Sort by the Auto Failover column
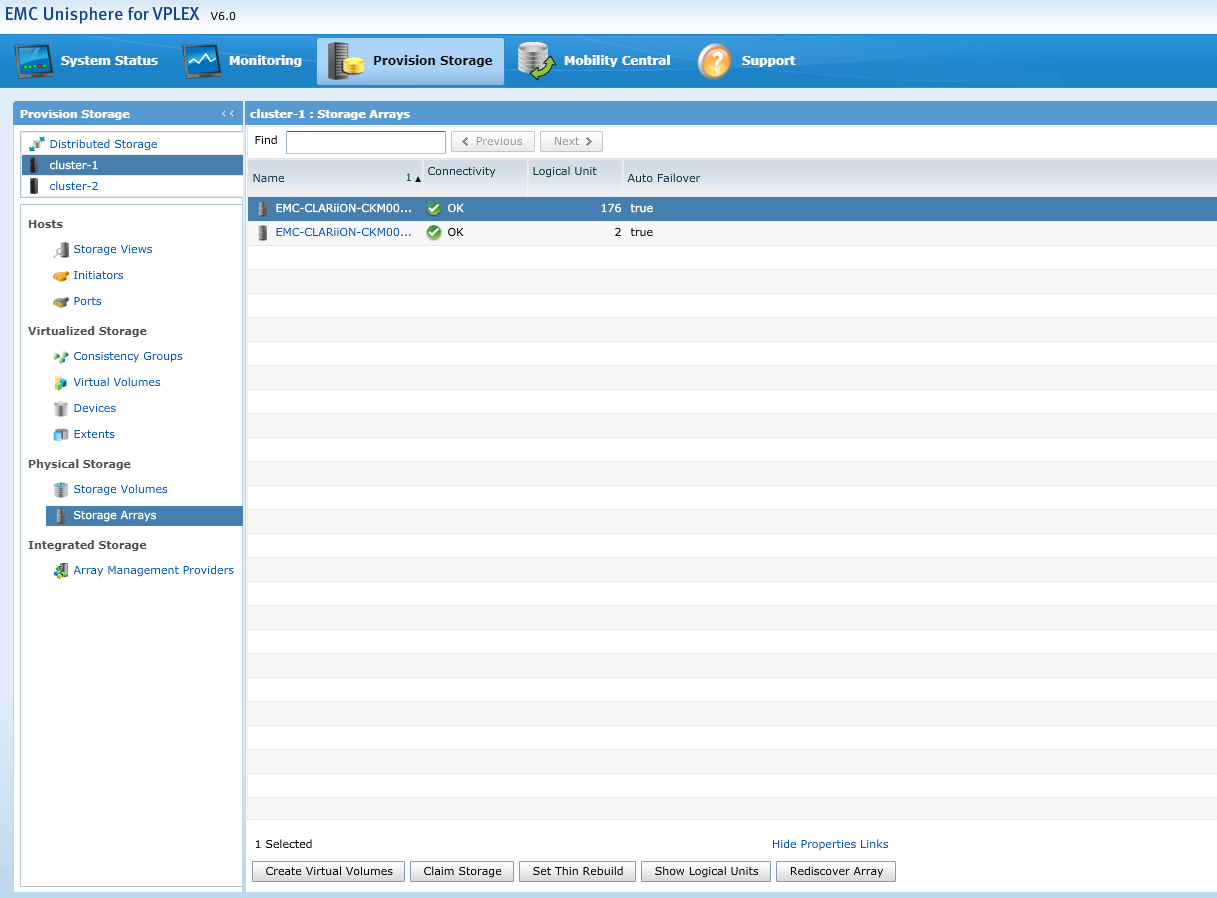Screen dimensions: 1217x898 point(919,178)
